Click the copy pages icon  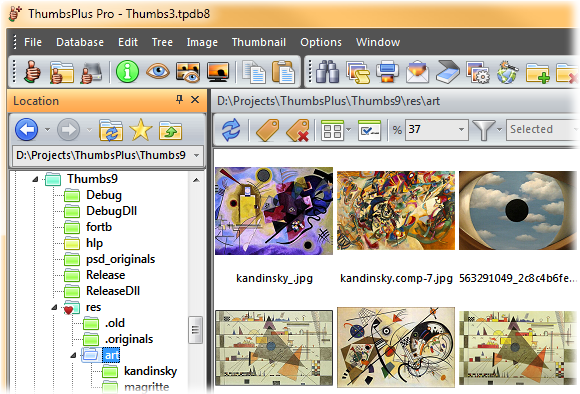(x=254, y=72)
